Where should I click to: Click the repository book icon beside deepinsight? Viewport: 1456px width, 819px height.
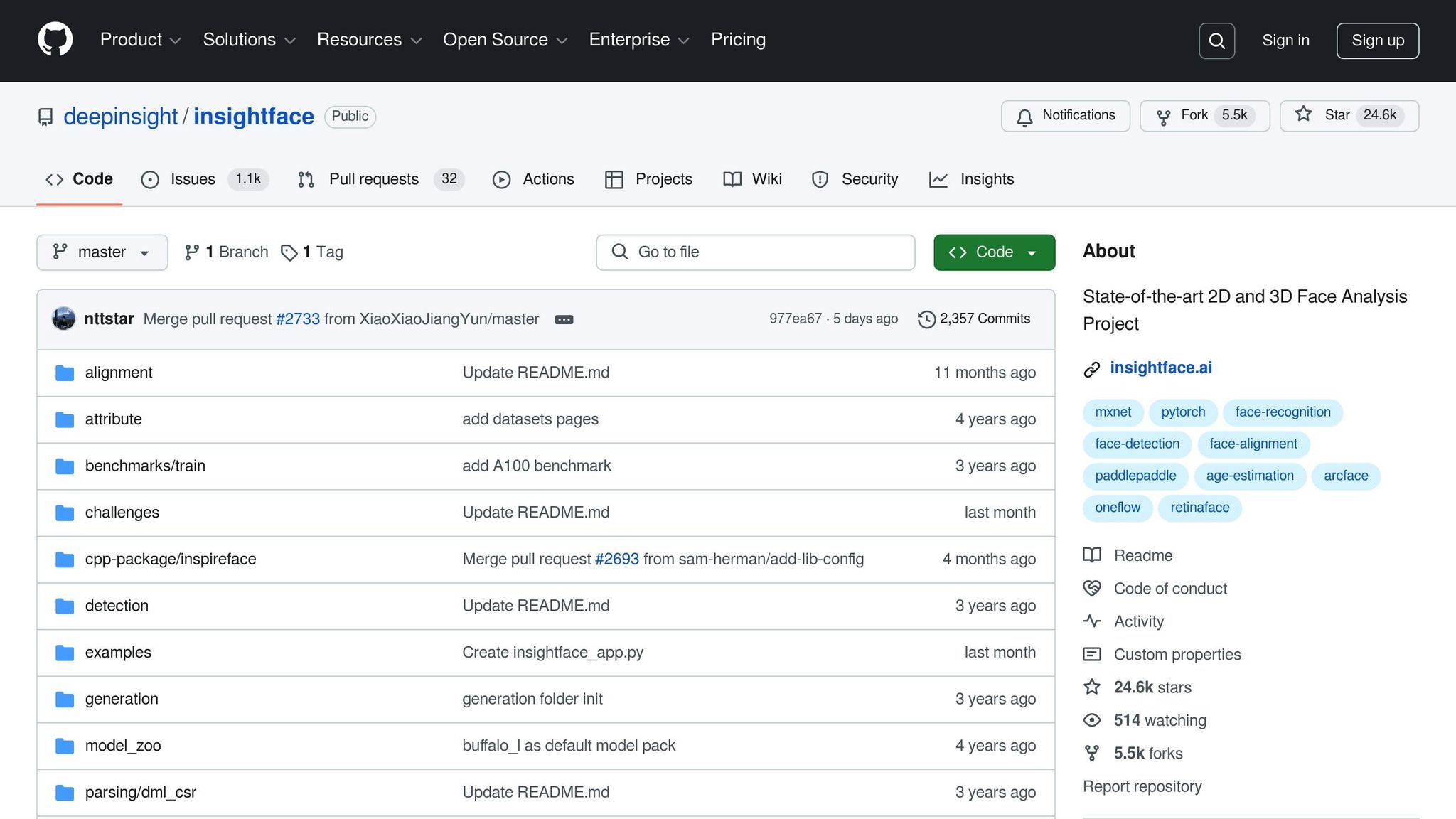[x=45, y=117]
